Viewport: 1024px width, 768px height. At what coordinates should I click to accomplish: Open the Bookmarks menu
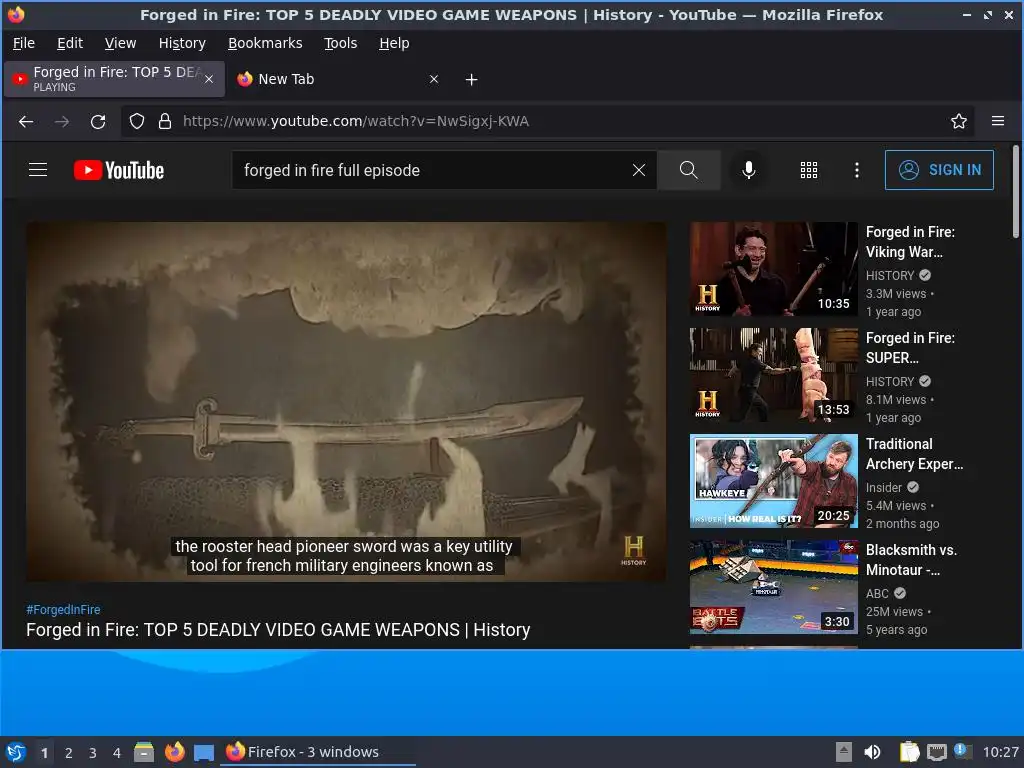(x=265, y=43)
